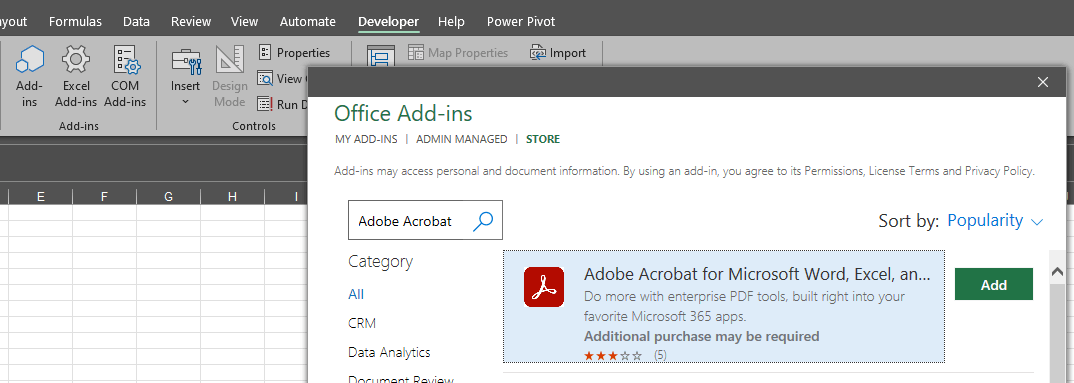Screen dimensions: 1074x383
Task: Select the CRM category
Action: 362,323
